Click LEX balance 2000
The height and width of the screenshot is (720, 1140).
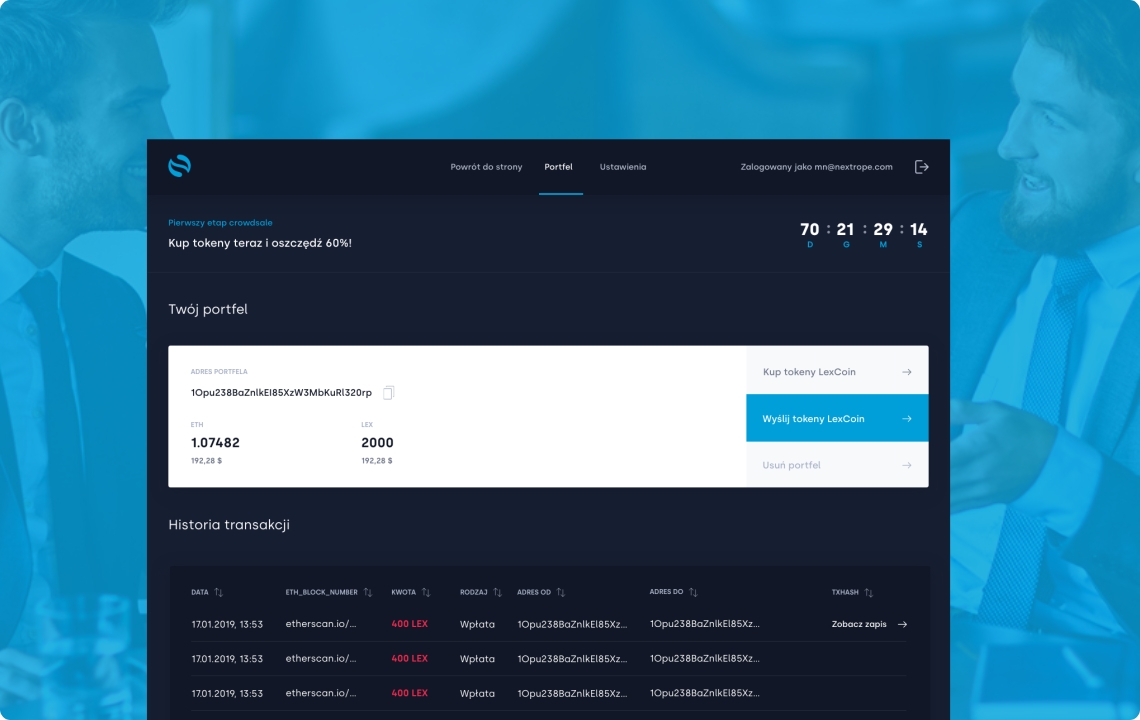pyautogui.click(x=377, y=442)
